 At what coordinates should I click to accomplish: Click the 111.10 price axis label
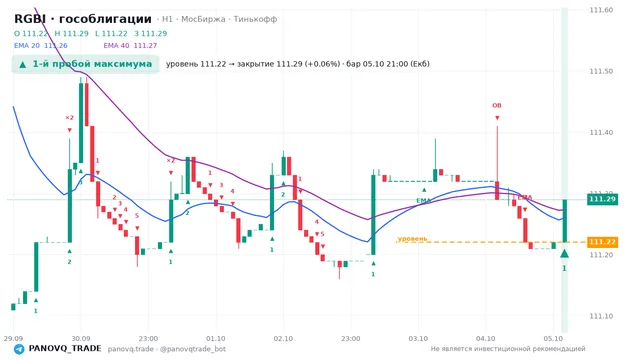[x=601, y=316]
